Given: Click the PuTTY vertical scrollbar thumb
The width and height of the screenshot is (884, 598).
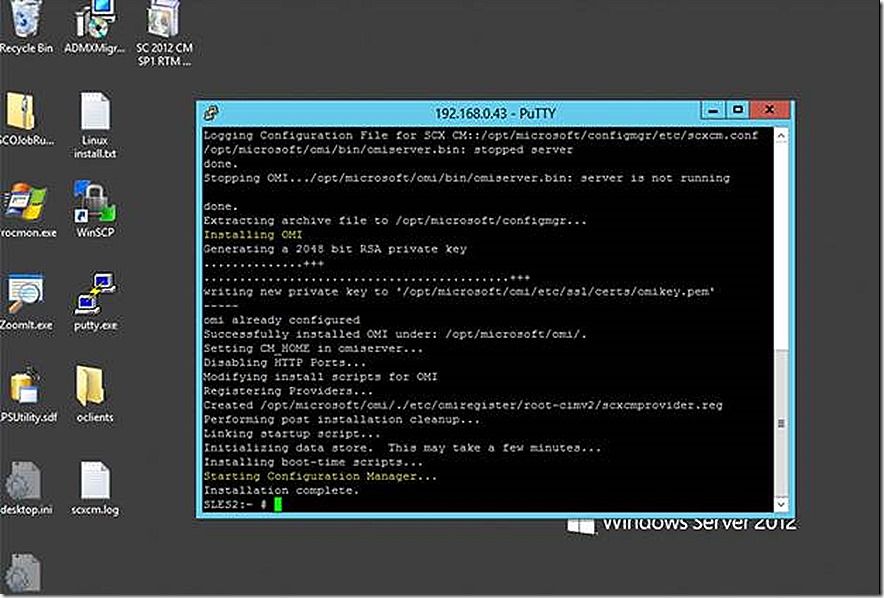Looking at the screenshot, I should (x=781, y=423).
